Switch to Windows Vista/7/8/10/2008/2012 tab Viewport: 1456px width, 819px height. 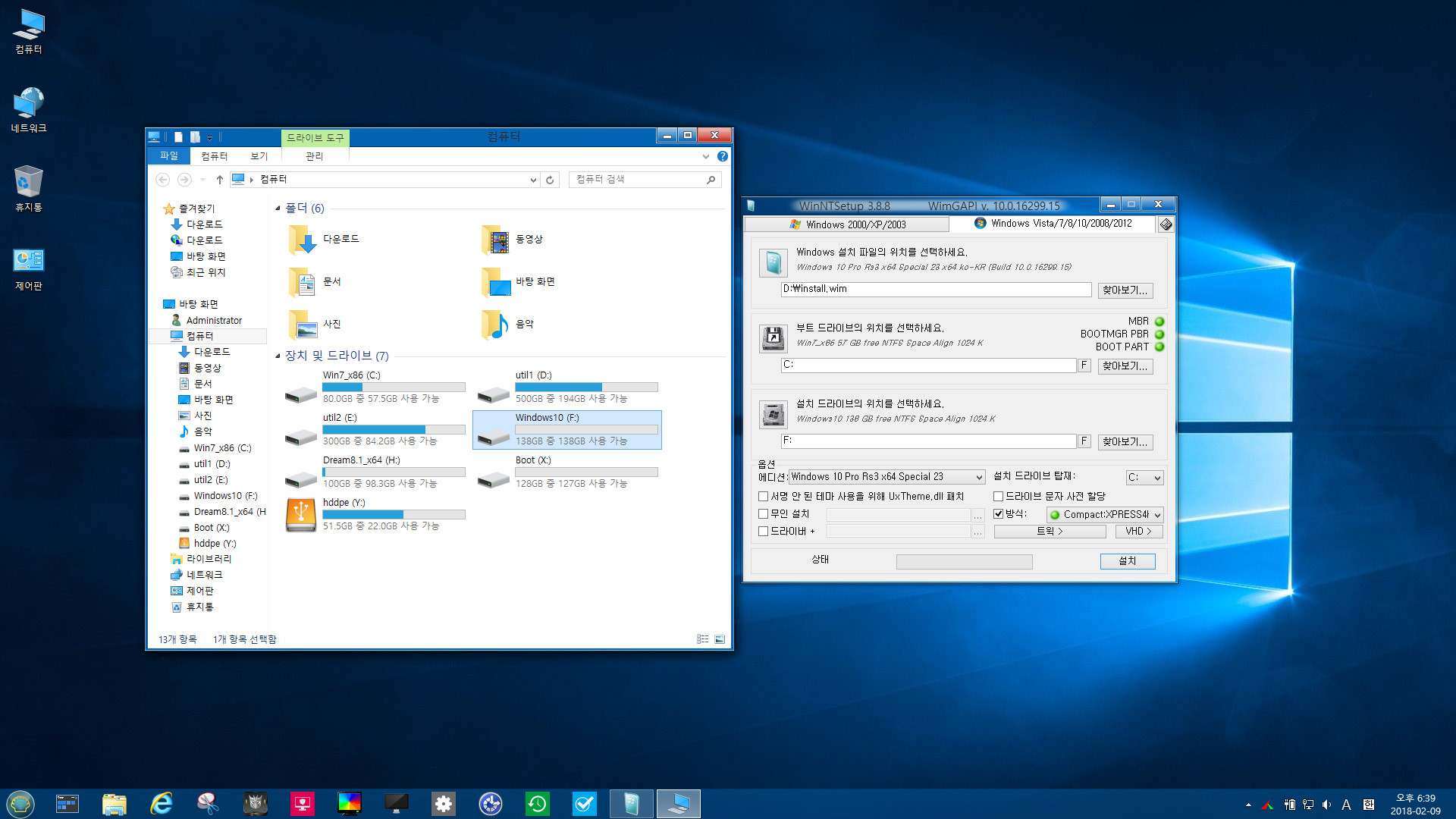[1053, 224]
